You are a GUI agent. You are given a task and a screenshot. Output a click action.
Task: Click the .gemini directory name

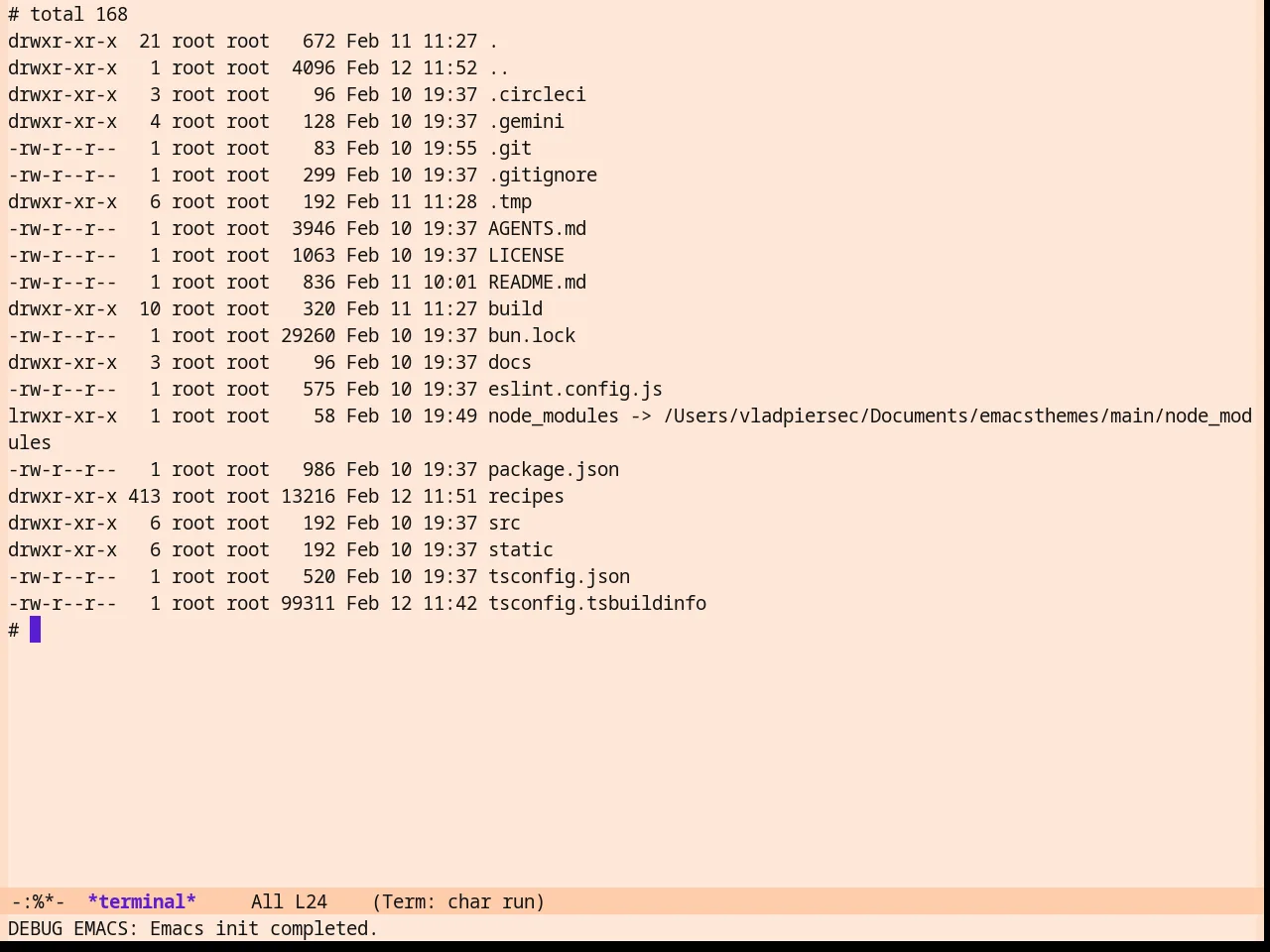pos(526,122)
